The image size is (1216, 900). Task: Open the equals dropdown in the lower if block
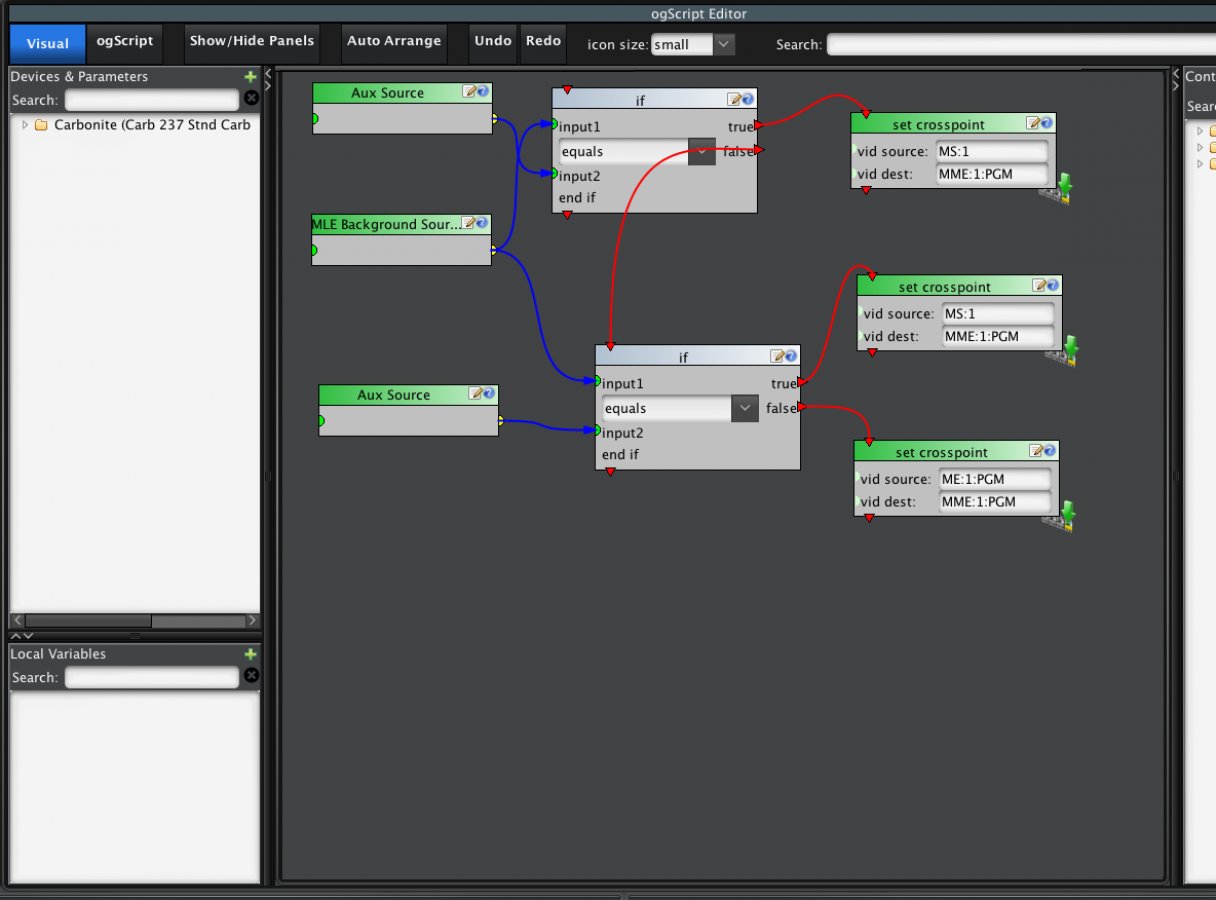click(745, 408)
